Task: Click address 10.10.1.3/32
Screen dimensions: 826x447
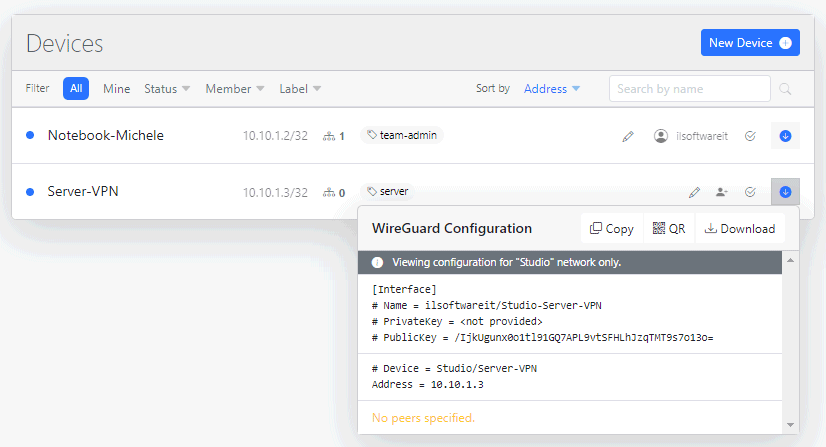Action: (275, 193)
